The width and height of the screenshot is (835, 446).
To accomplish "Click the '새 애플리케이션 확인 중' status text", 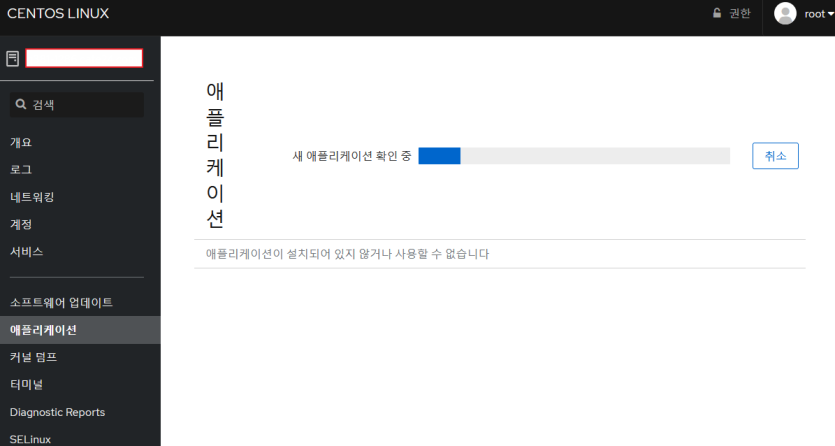I will (352, 156).
